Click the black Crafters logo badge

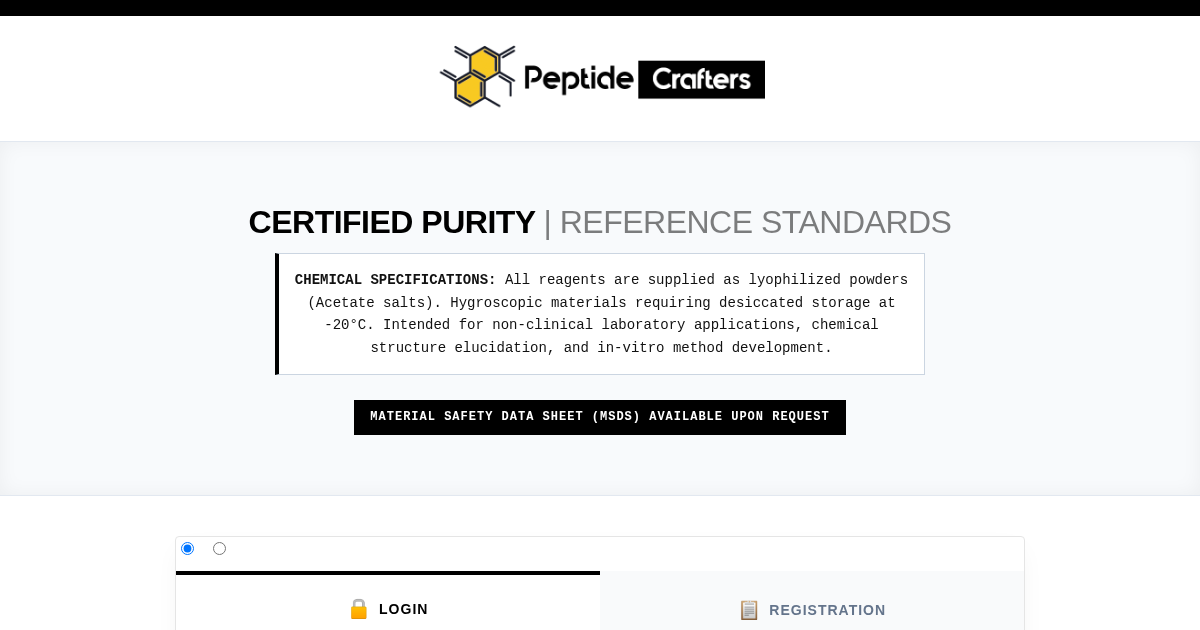pyautogui.click(x=701, y=78)
